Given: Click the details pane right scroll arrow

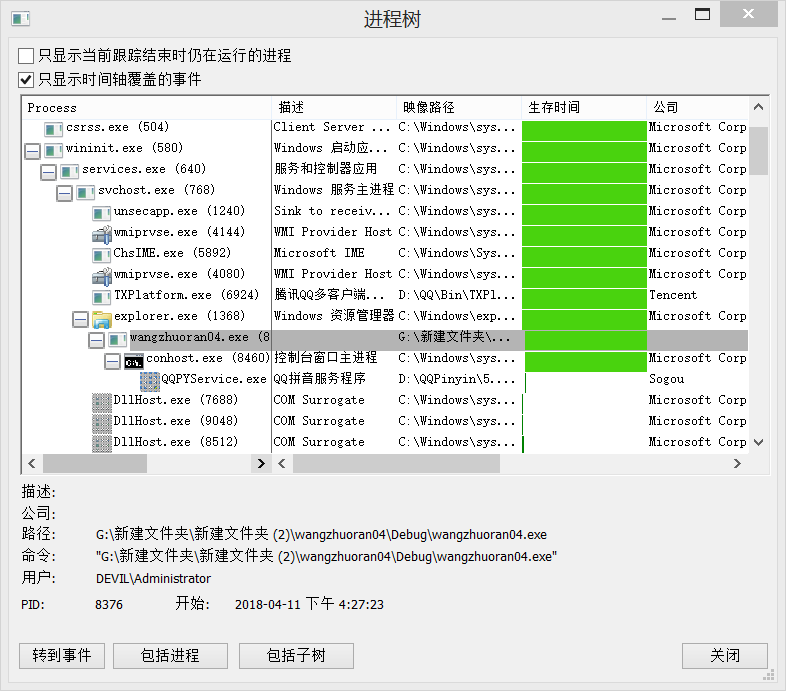Looking at the screenshot, I should 737,463.
